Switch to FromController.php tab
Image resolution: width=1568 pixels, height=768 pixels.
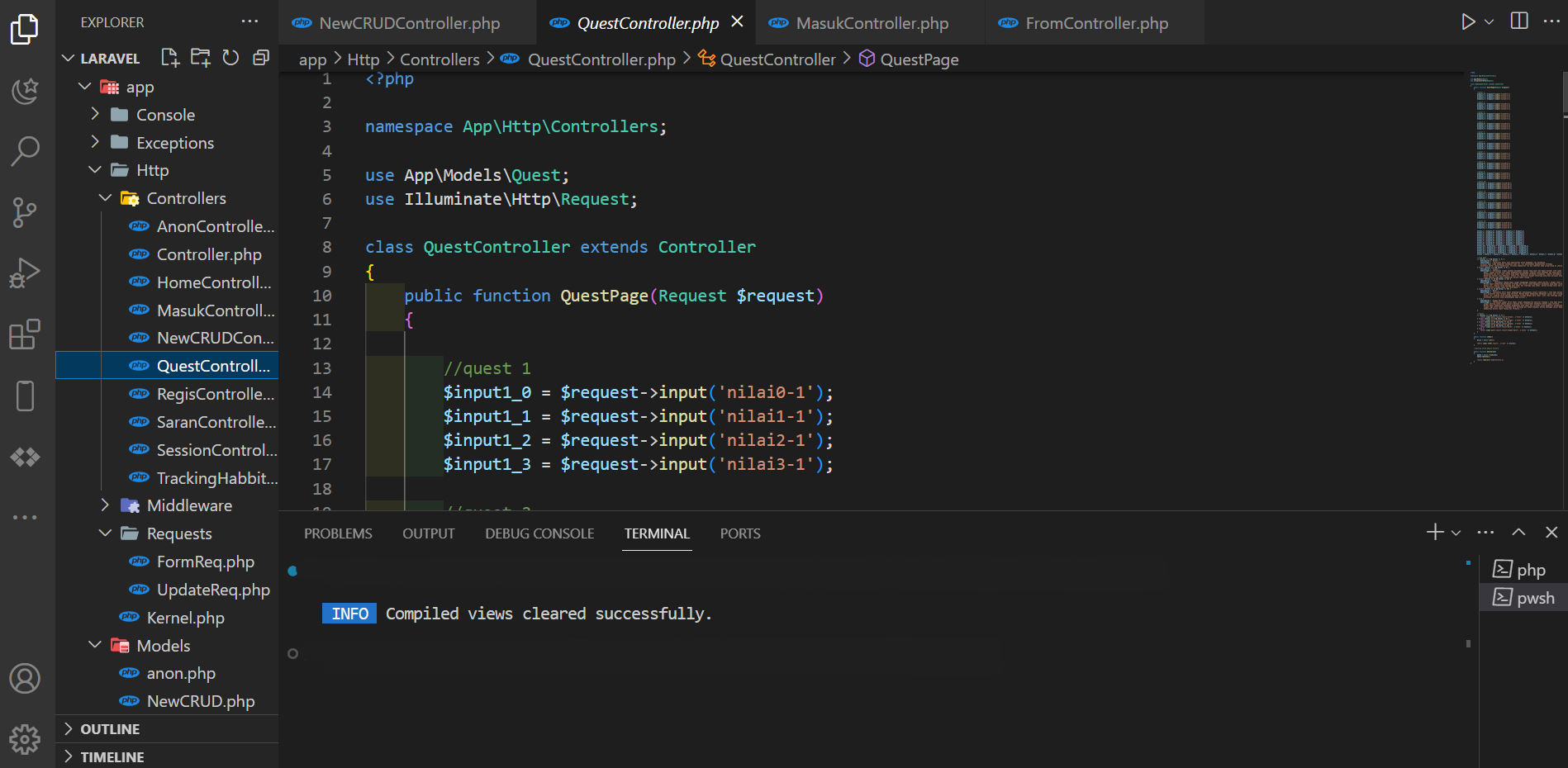[x=1095, y=23]
